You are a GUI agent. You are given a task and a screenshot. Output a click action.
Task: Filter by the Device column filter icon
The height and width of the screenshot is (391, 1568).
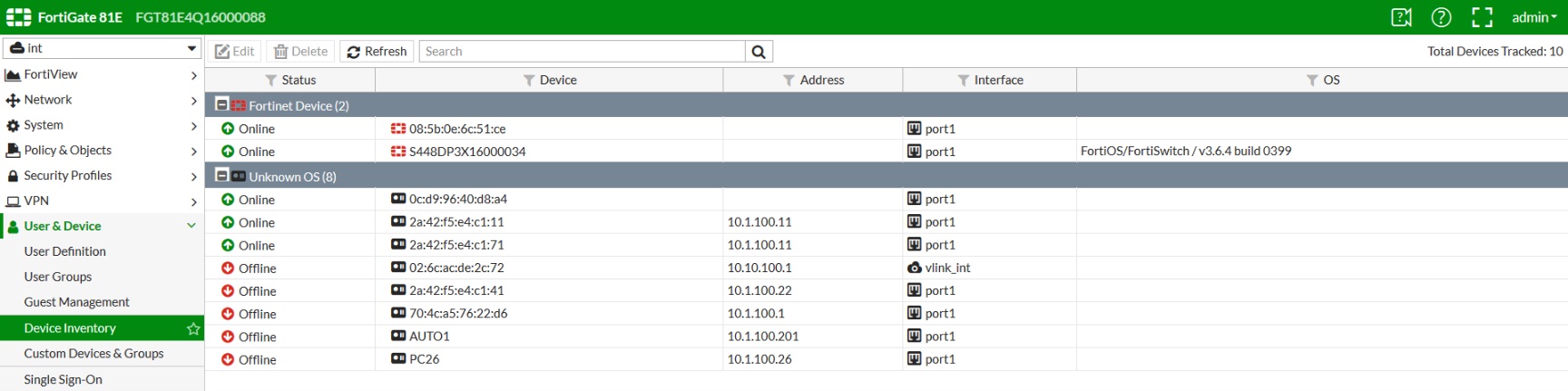click(528, 81)
